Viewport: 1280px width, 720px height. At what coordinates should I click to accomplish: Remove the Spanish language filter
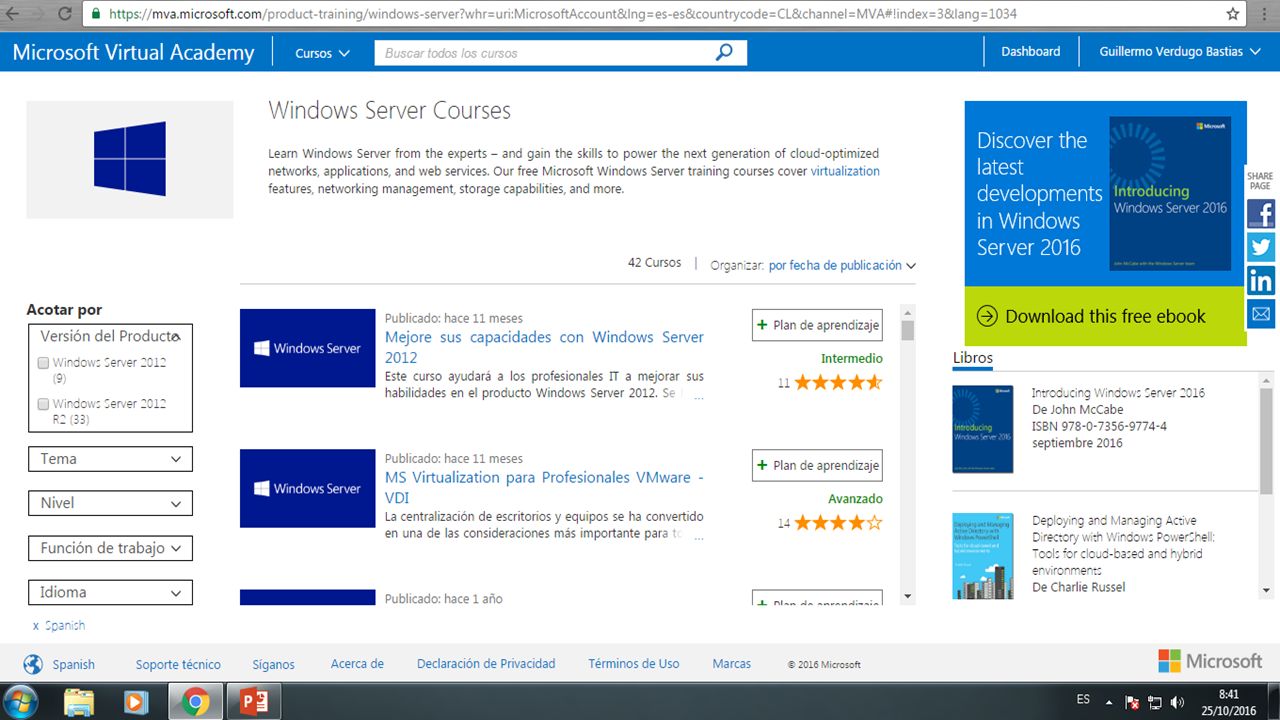point(36,626)
